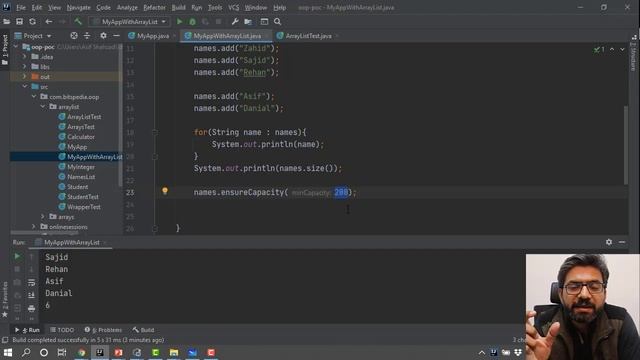Screen dimensions: 640x360
Task: Open the VCS menu
Action: [233, 7]
